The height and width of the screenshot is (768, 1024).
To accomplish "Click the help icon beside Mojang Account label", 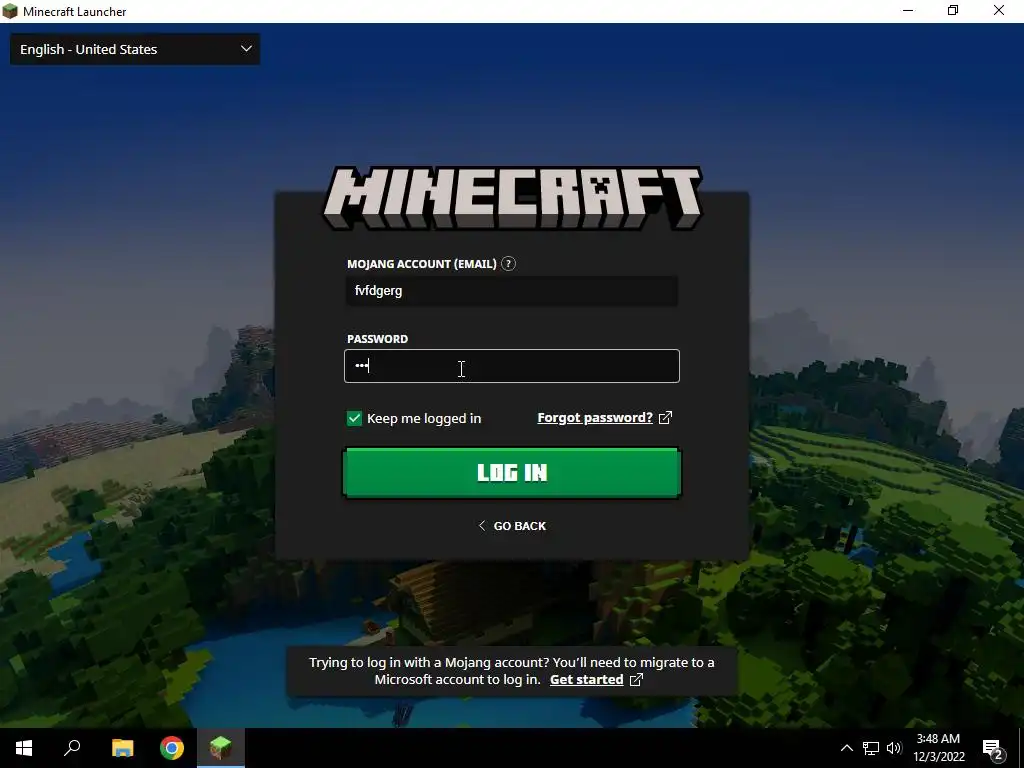I will click(508, 264).
